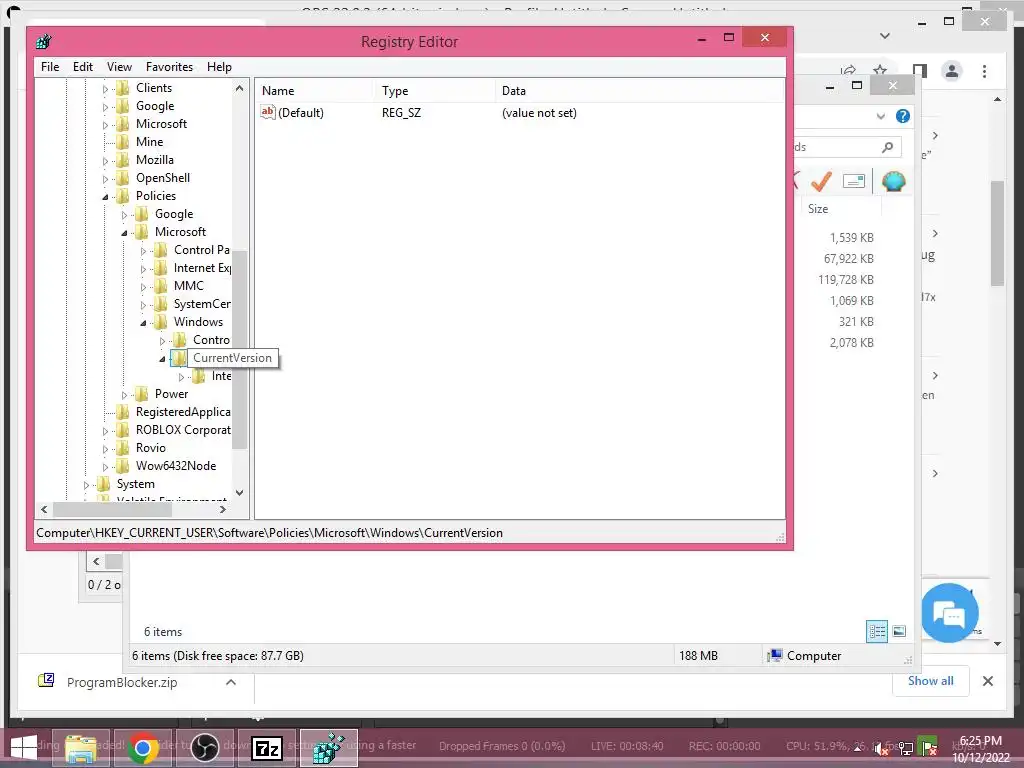
Task: Open File Explorer from the taskbar
Action: (80, 748)
